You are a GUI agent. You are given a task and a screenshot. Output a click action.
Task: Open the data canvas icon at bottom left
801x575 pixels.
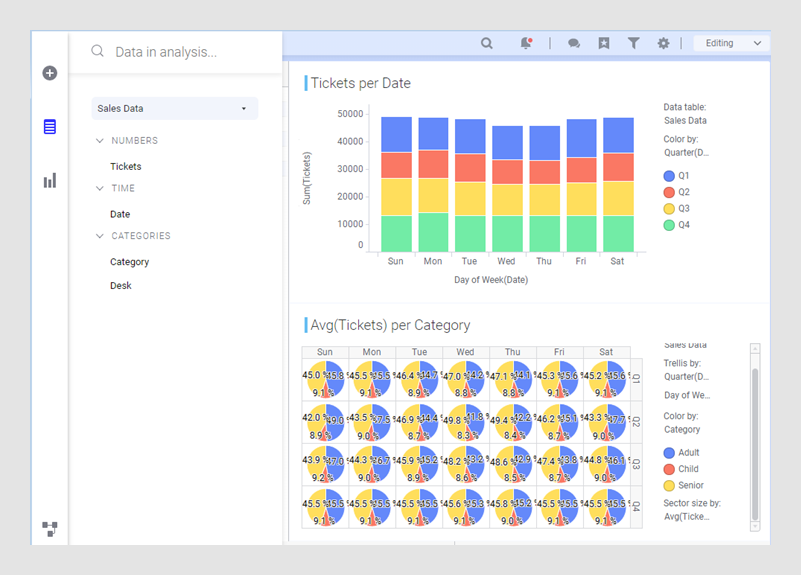[x=50, y=529]
